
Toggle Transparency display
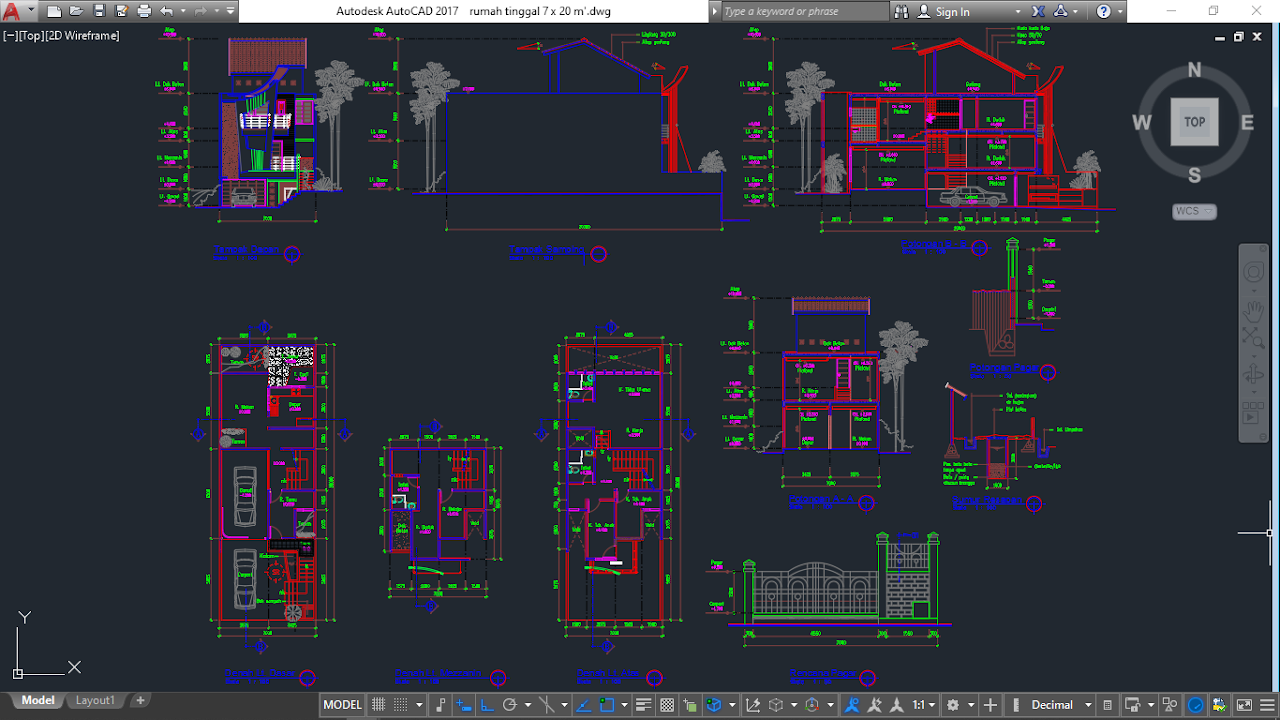coord(667,705)
